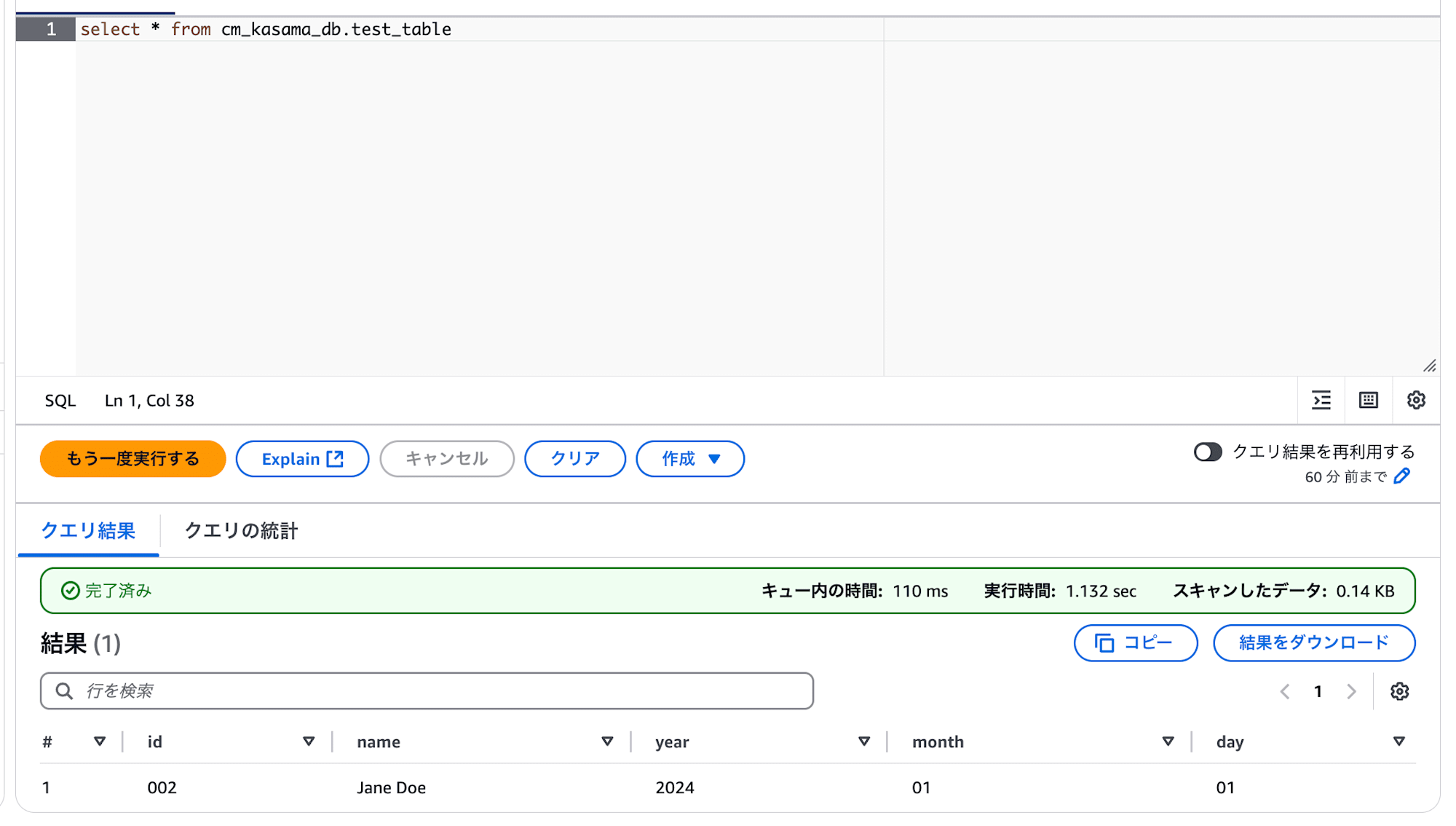Switch to the クエリの統計 tab
Image resolution: width=1456 pixels, height=826 pixels.
[x=241, y=531]
